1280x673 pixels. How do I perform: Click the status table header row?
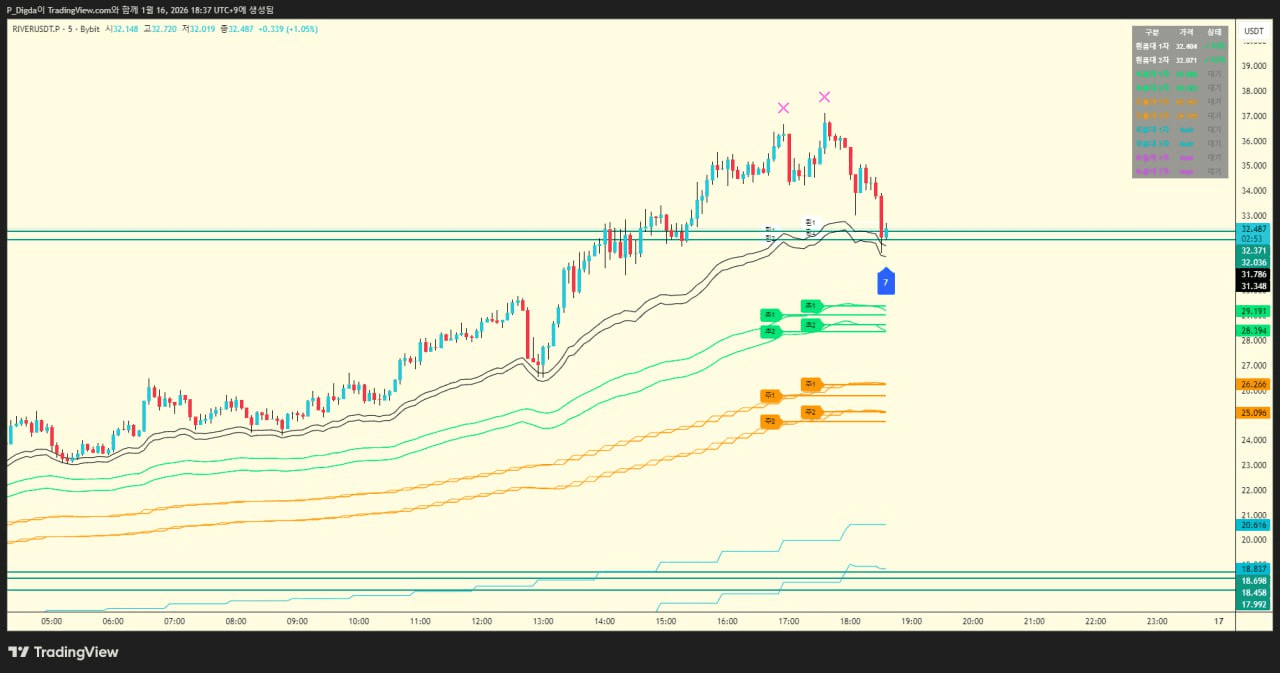(1179, 32)
